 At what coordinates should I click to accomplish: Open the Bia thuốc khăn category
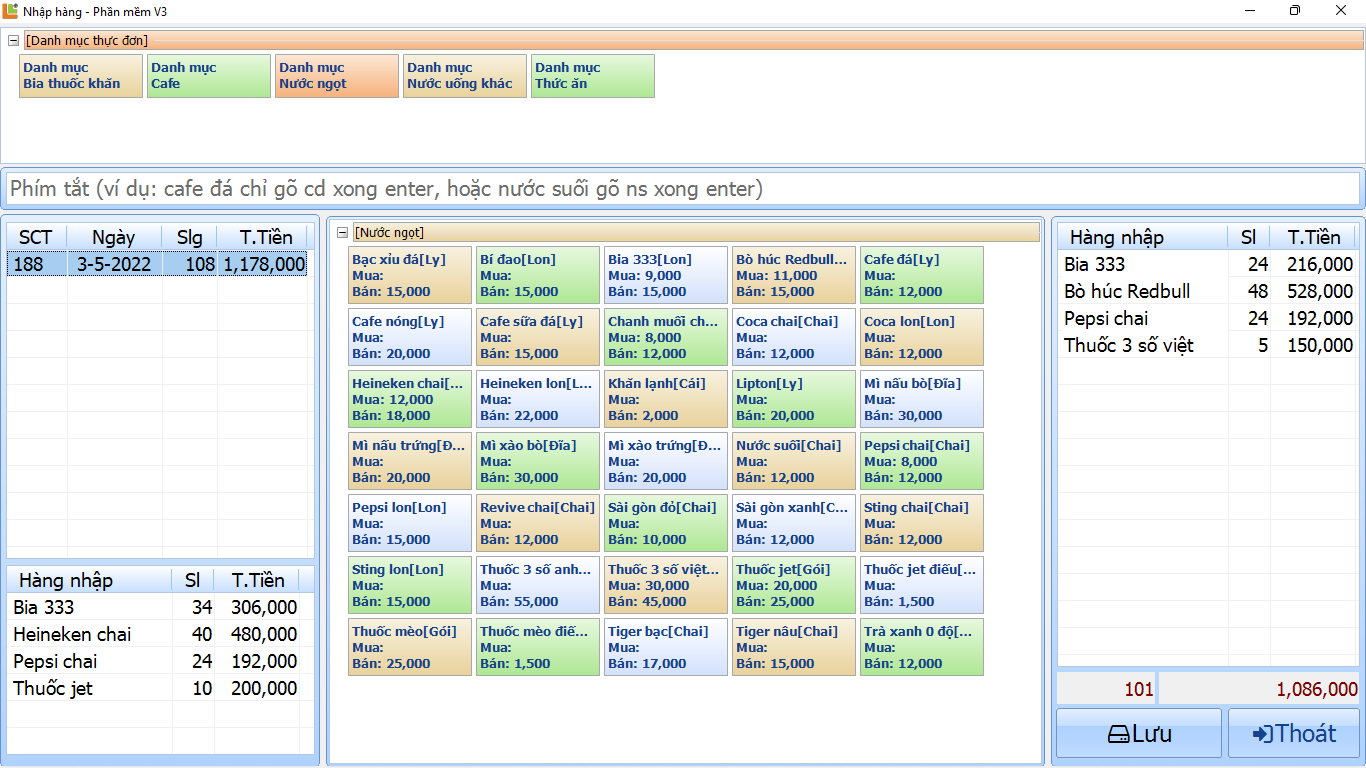(81, 76)
